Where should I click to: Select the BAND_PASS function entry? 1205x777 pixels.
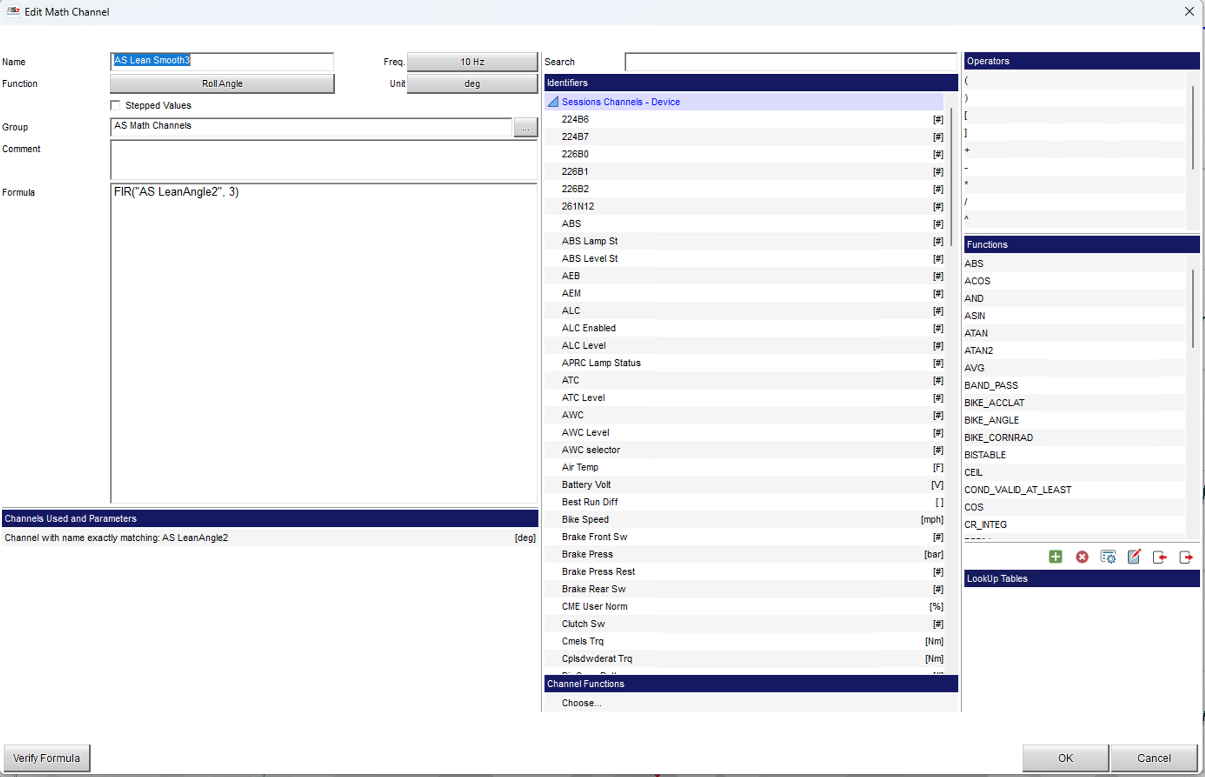click(x=1074, y=385)
